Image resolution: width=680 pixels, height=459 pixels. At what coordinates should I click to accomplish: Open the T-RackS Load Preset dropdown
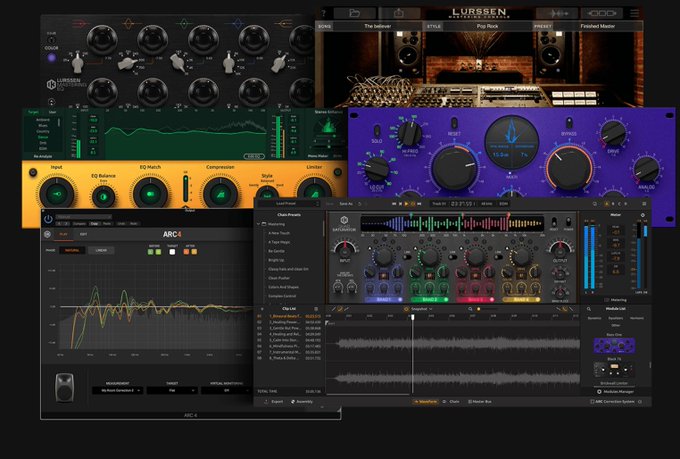point(289,203)
